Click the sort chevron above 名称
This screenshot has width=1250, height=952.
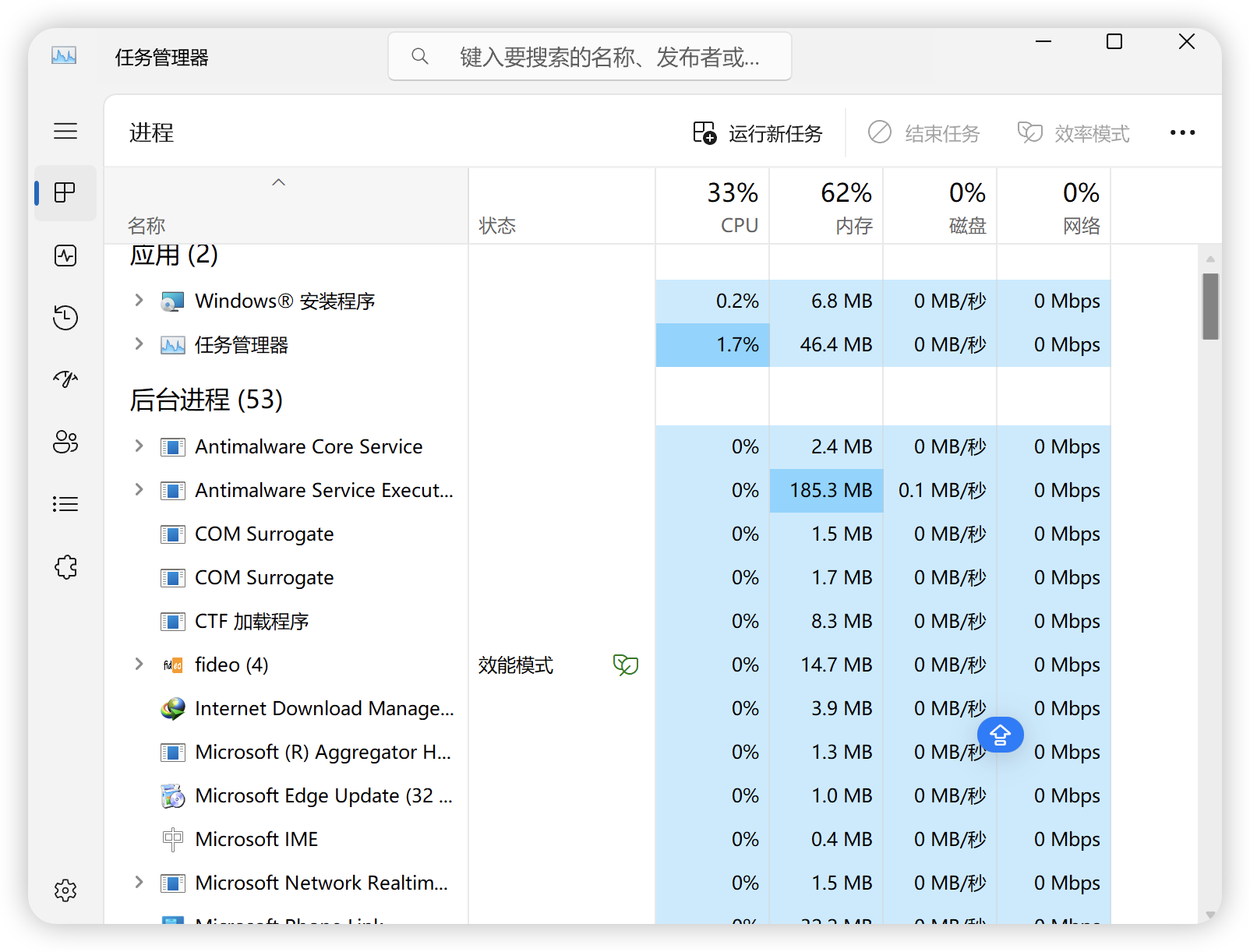(x=278, y=182)
